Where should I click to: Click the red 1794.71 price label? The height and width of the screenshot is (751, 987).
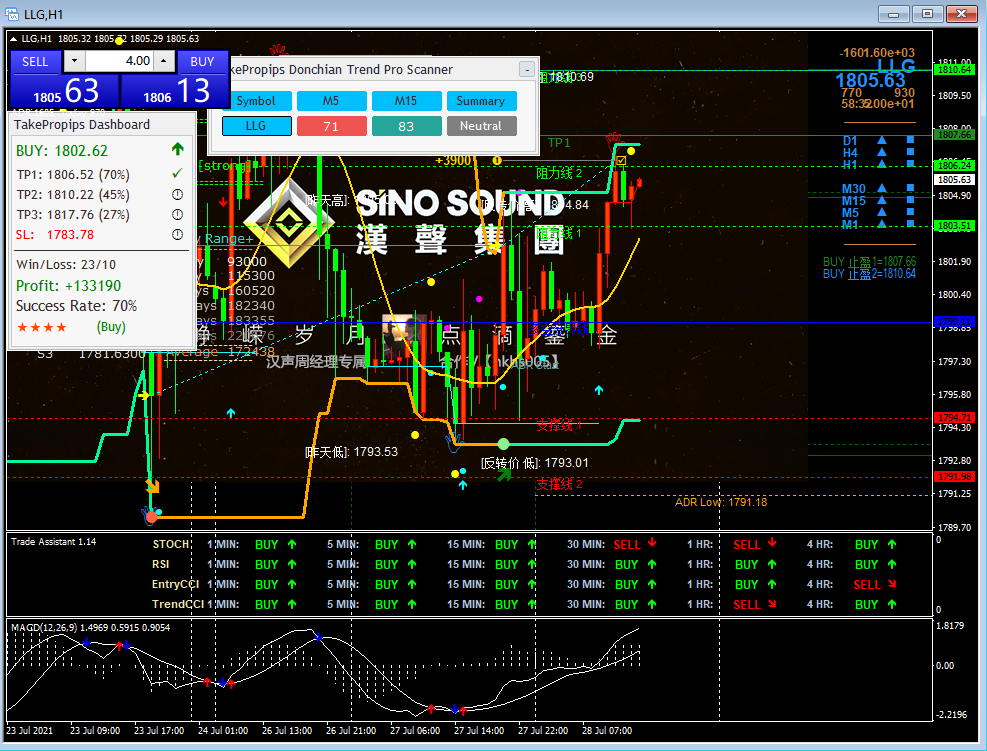pyautogui.click(x=954, y=417)
